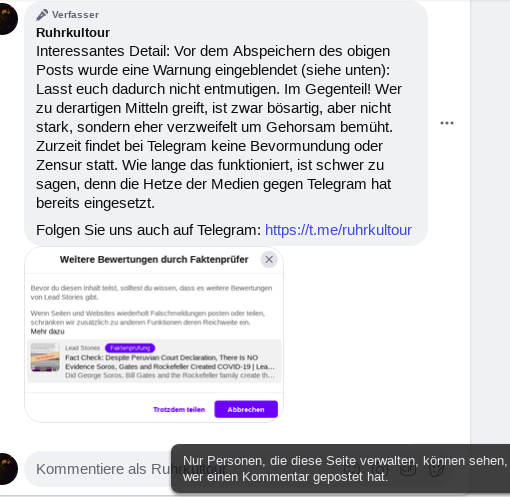Click the Weitere Bewertungen durch Faktenprüfer heading
Image resolution: width=510 pixels, height=497 pixels.
[x=154, y=259]
